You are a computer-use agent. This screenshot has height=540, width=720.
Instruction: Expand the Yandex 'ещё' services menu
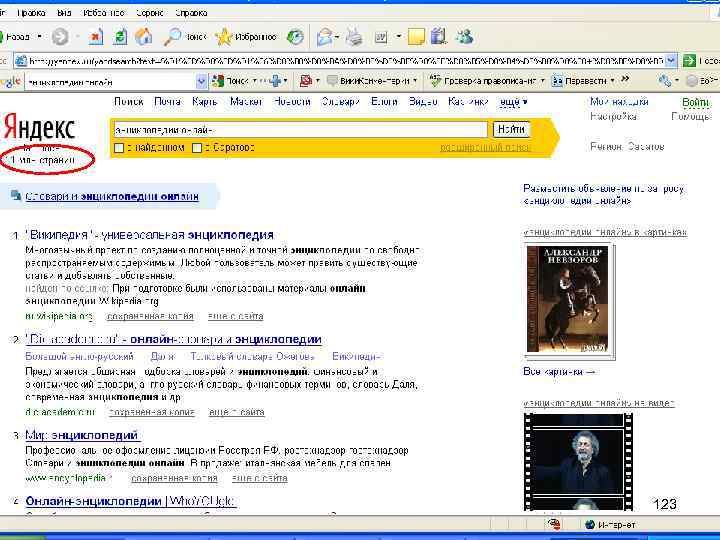[x=513, y=102]
